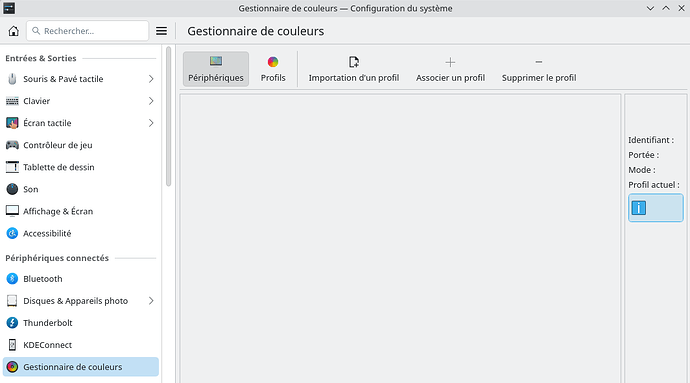This screenshot has height=383, width=690.
Task: Open the hamburger menu
Action: [161, 31]
